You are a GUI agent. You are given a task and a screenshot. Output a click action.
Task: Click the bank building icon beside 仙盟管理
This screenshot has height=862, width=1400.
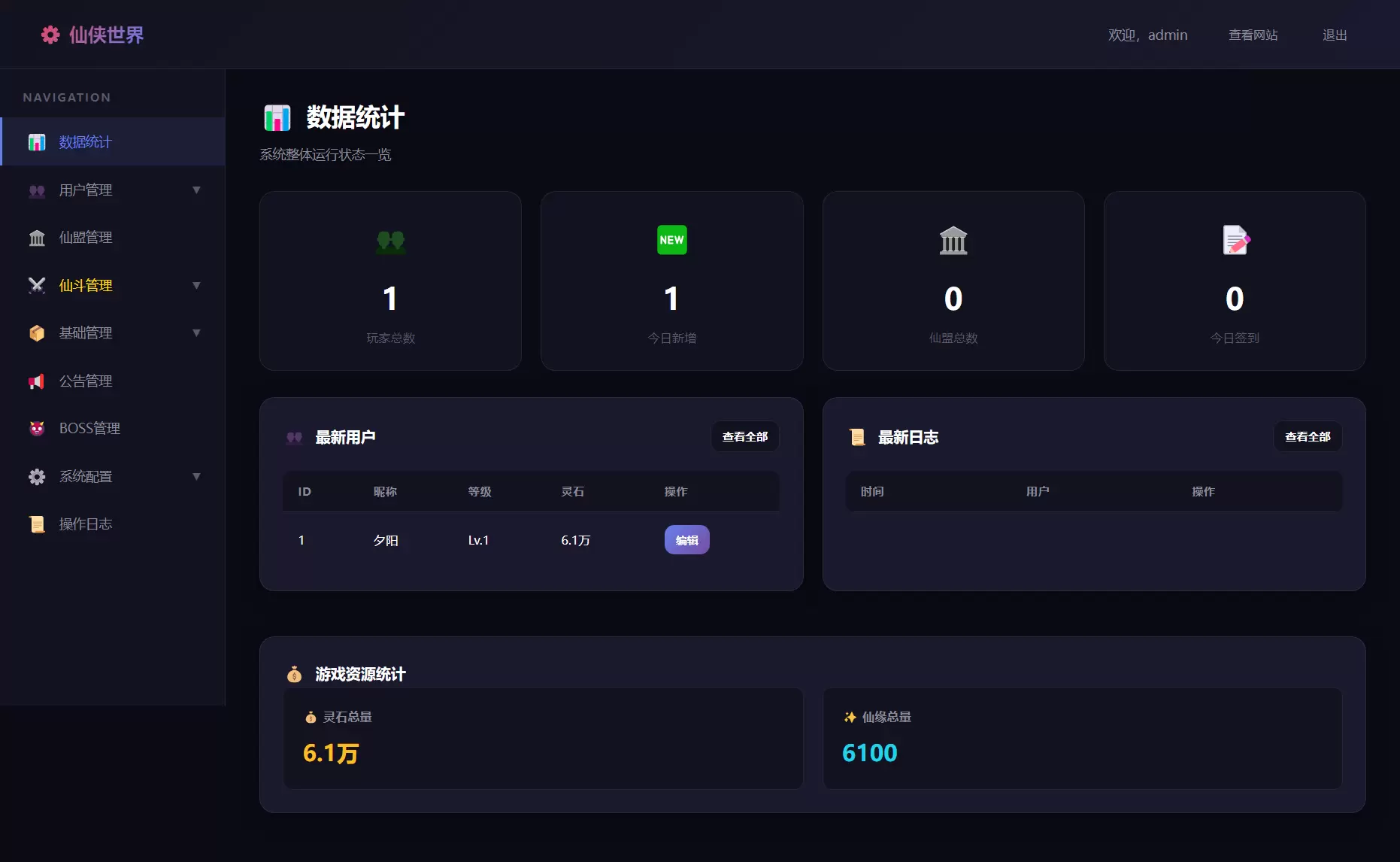tap(37, 238)
